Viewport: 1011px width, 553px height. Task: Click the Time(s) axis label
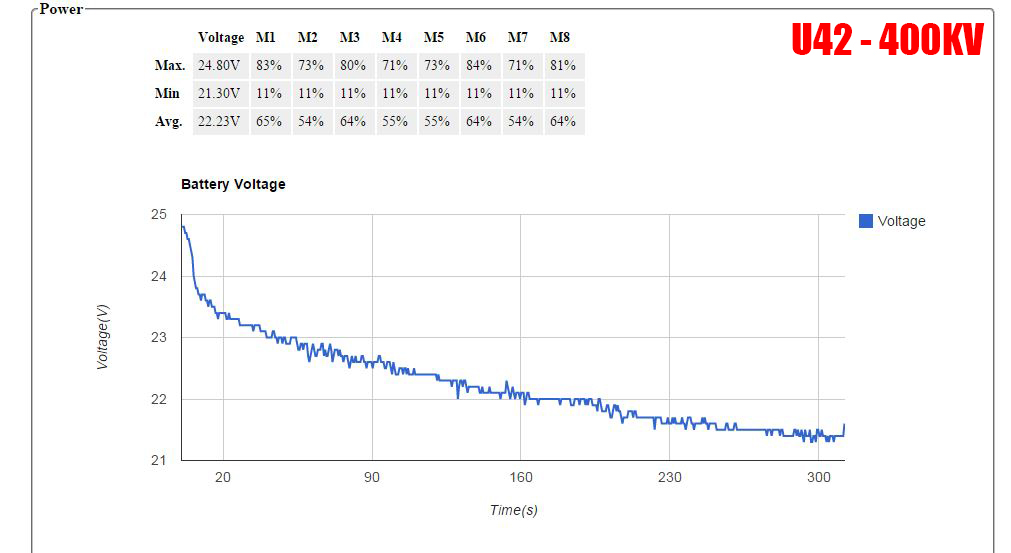point(513,510)
